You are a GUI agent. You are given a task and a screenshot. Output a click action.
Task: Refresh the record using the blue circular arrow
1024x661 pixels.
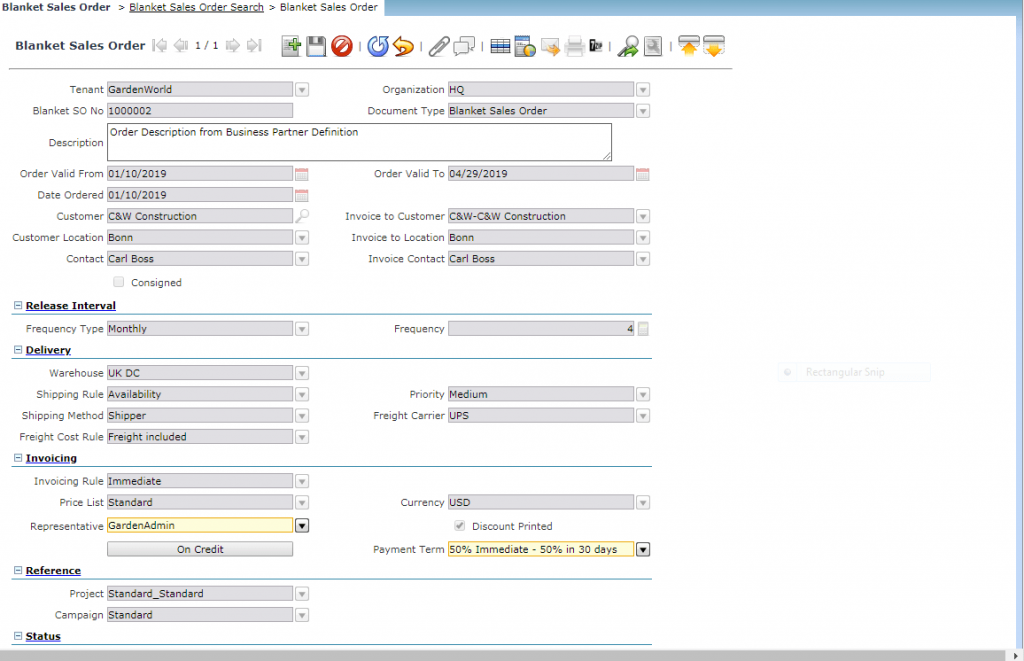tap(378, 46)
